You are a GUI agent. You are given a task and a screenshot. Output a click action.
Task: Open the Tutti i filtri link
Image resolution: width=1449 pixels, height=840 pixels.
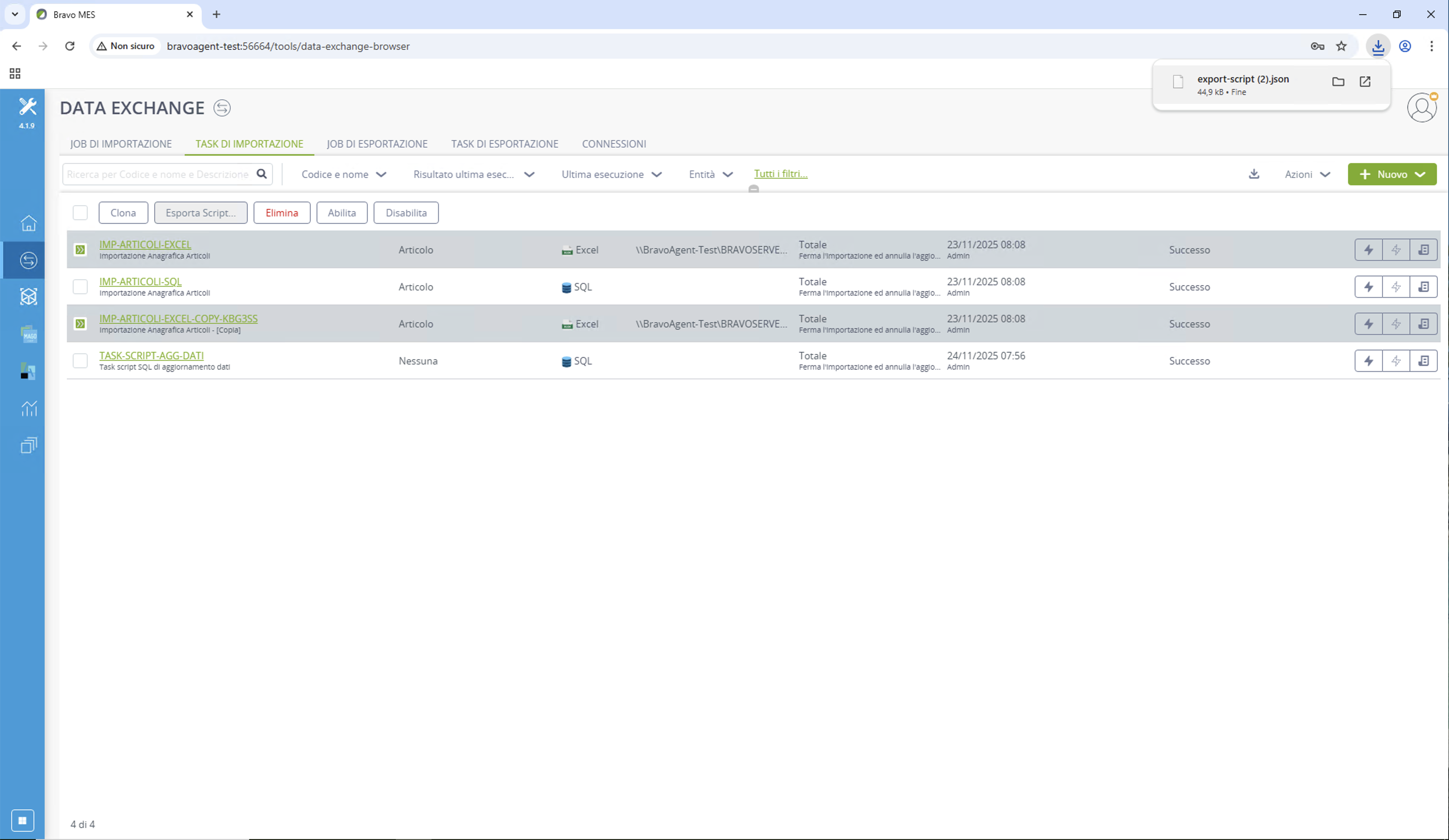click(780, 173)
